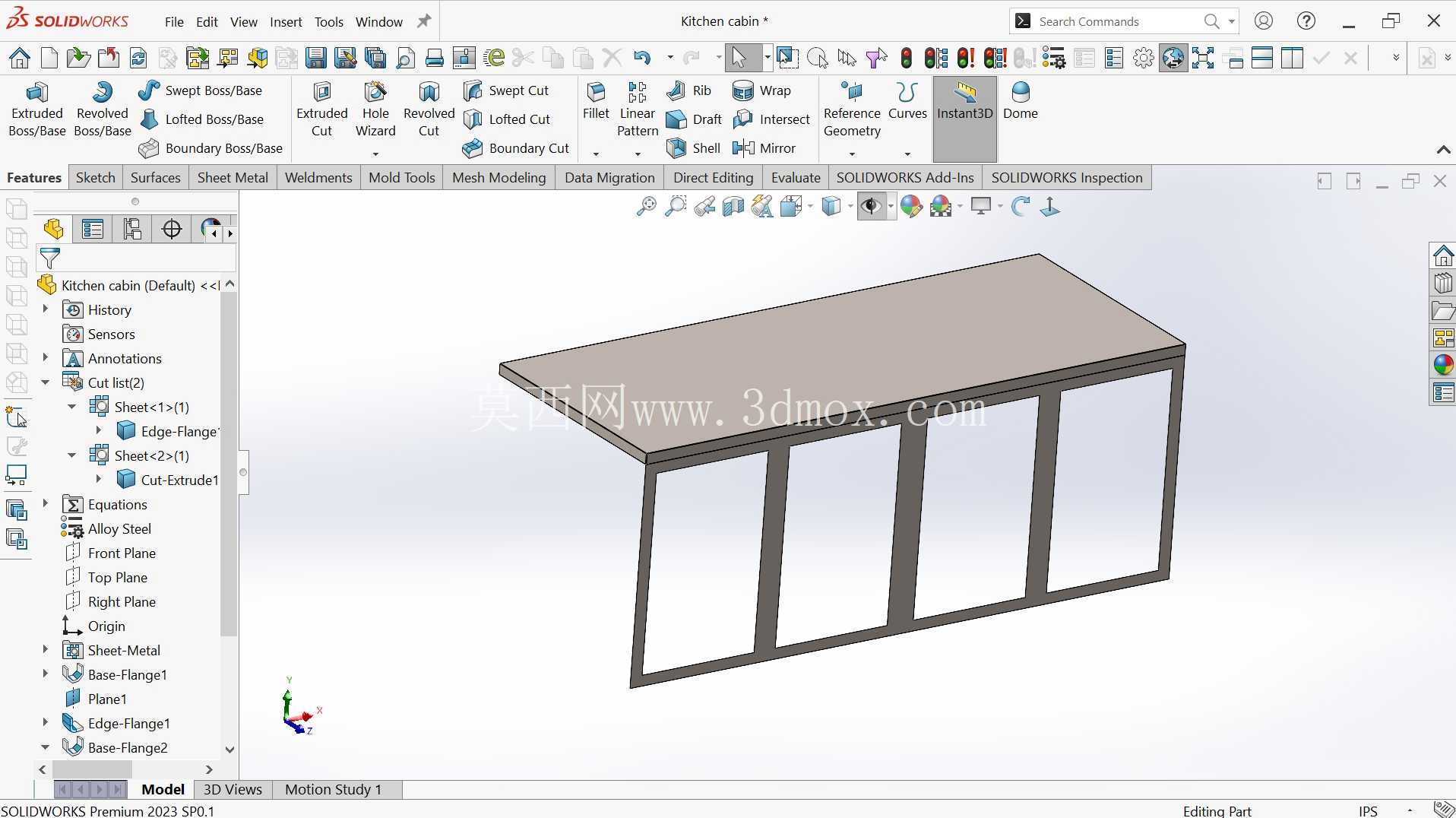Choose the Swept Boss/Base tool

[201, 90]
